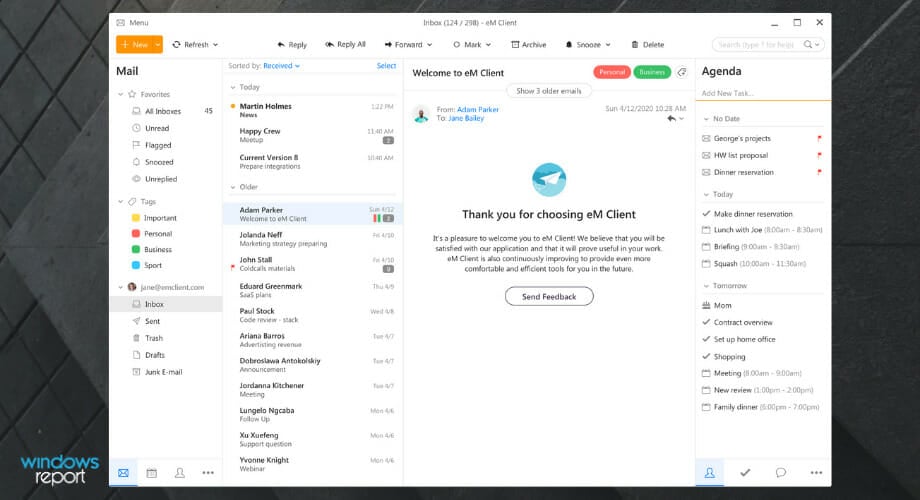Select the Sent folder

(x=152, y=321)
